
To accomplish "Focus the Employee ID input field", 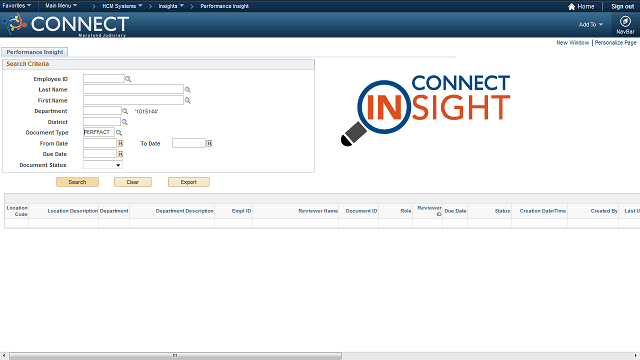I will coord(104,79).
